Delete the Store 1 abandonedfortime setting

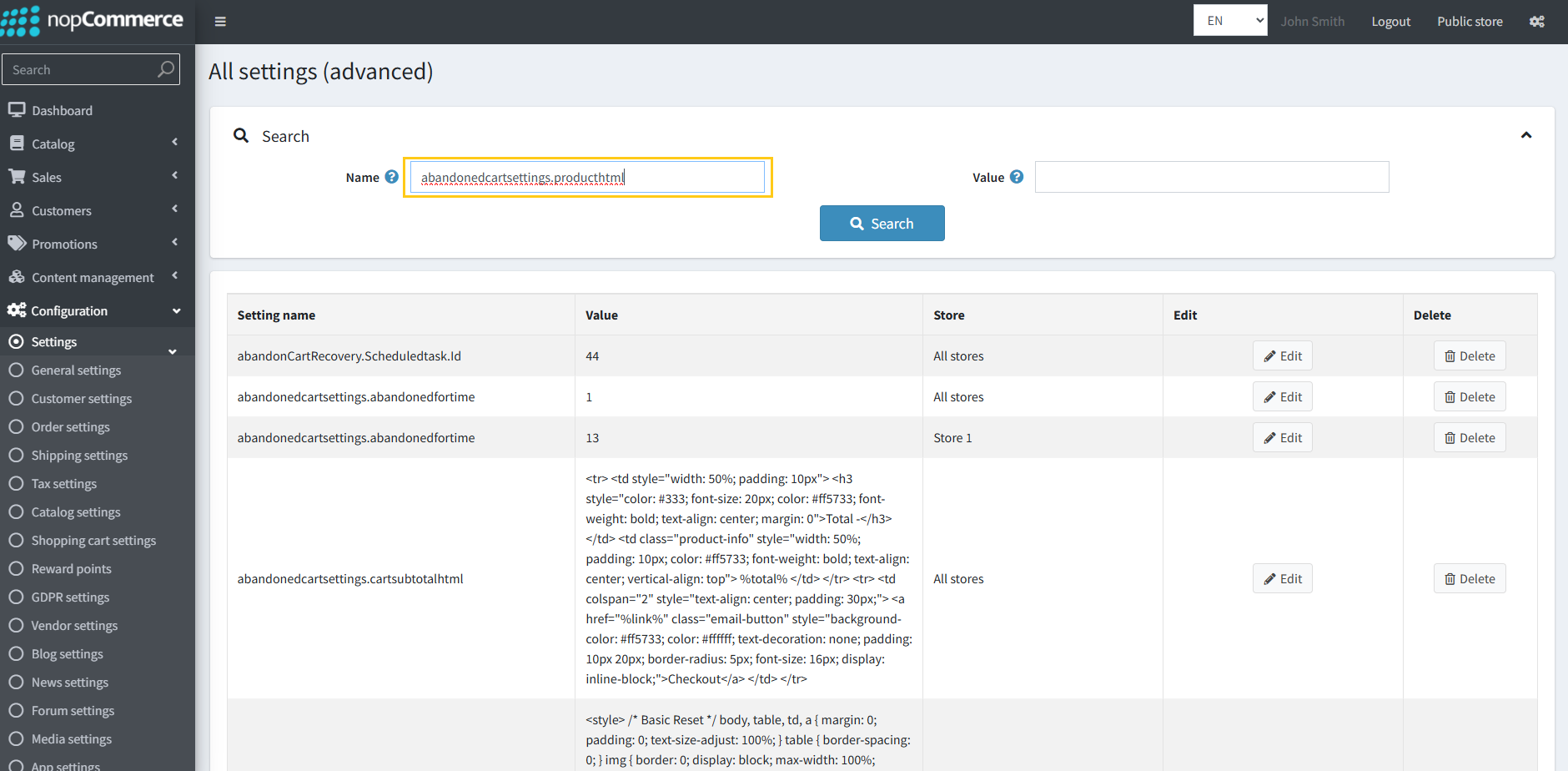click(x=1469, y=438)
